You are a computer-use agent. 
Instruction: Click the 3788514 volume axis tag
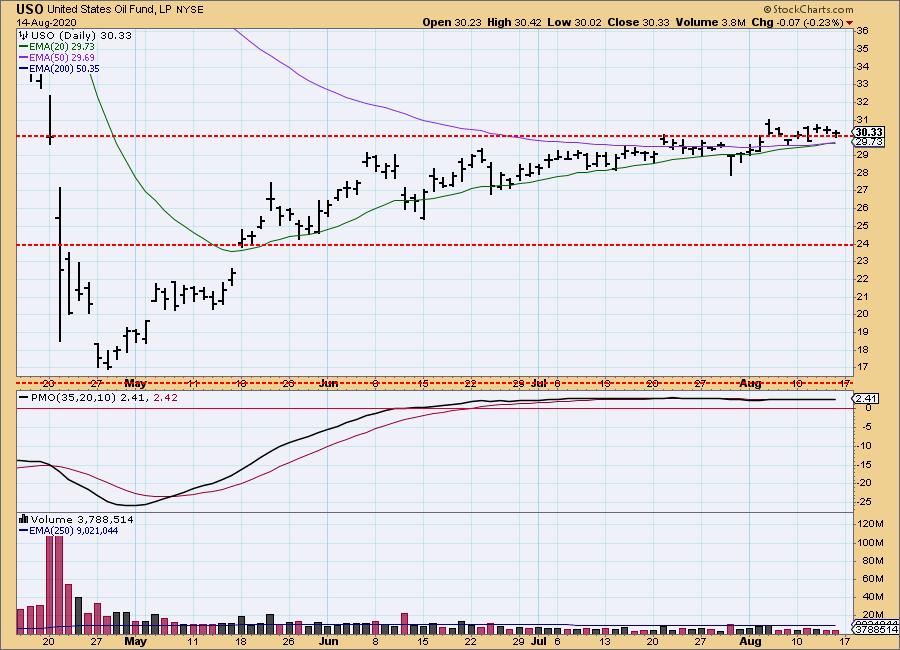[x=874, y=629]
